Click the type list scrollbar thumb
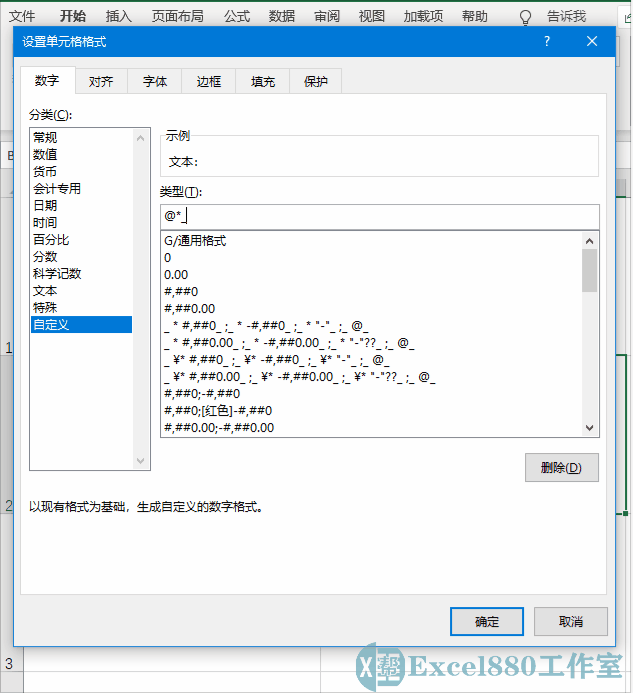Image resolution: width=633 pixels, height=693 pixels. coord(590,270)
